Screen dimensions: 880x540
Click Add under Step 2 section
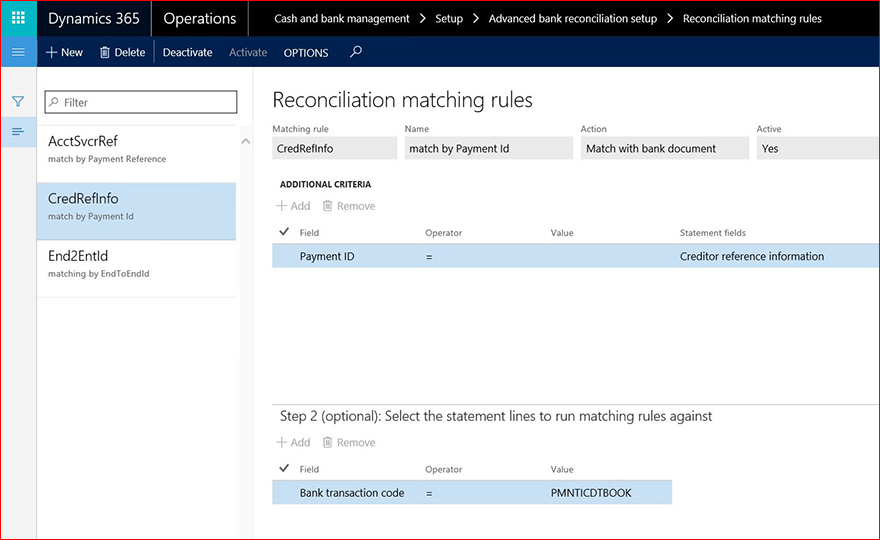click(293, 442)
